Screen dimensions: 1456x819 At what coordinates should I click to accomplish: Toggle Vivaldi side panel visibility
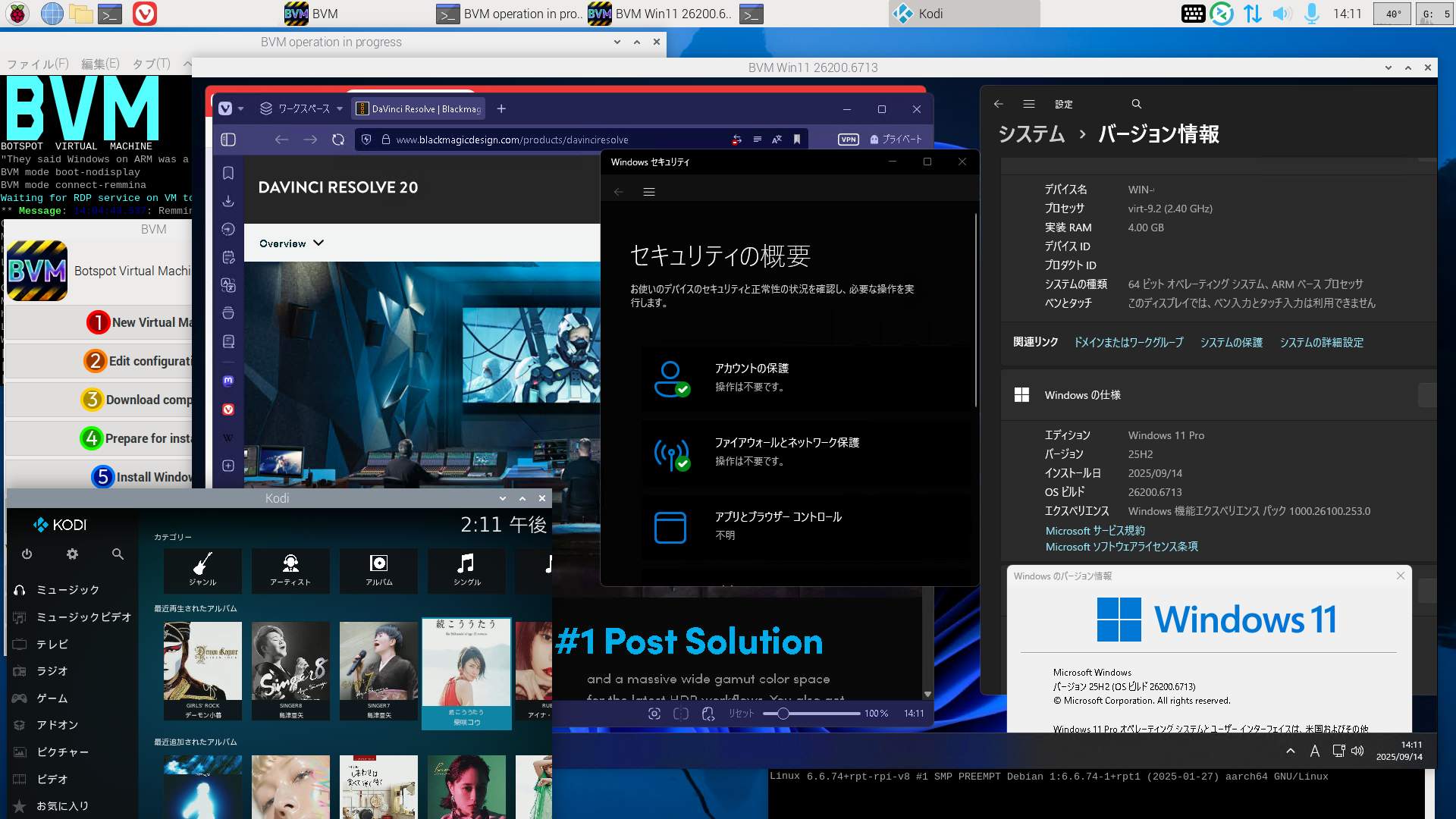click(228, 140)
